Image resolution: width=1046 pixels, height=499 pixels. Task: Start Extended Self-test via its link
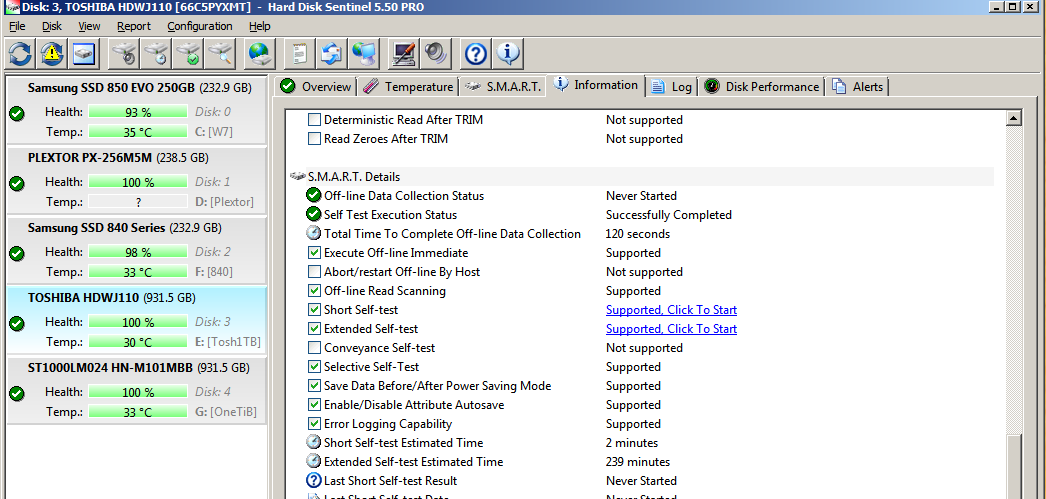click(671, 329)
